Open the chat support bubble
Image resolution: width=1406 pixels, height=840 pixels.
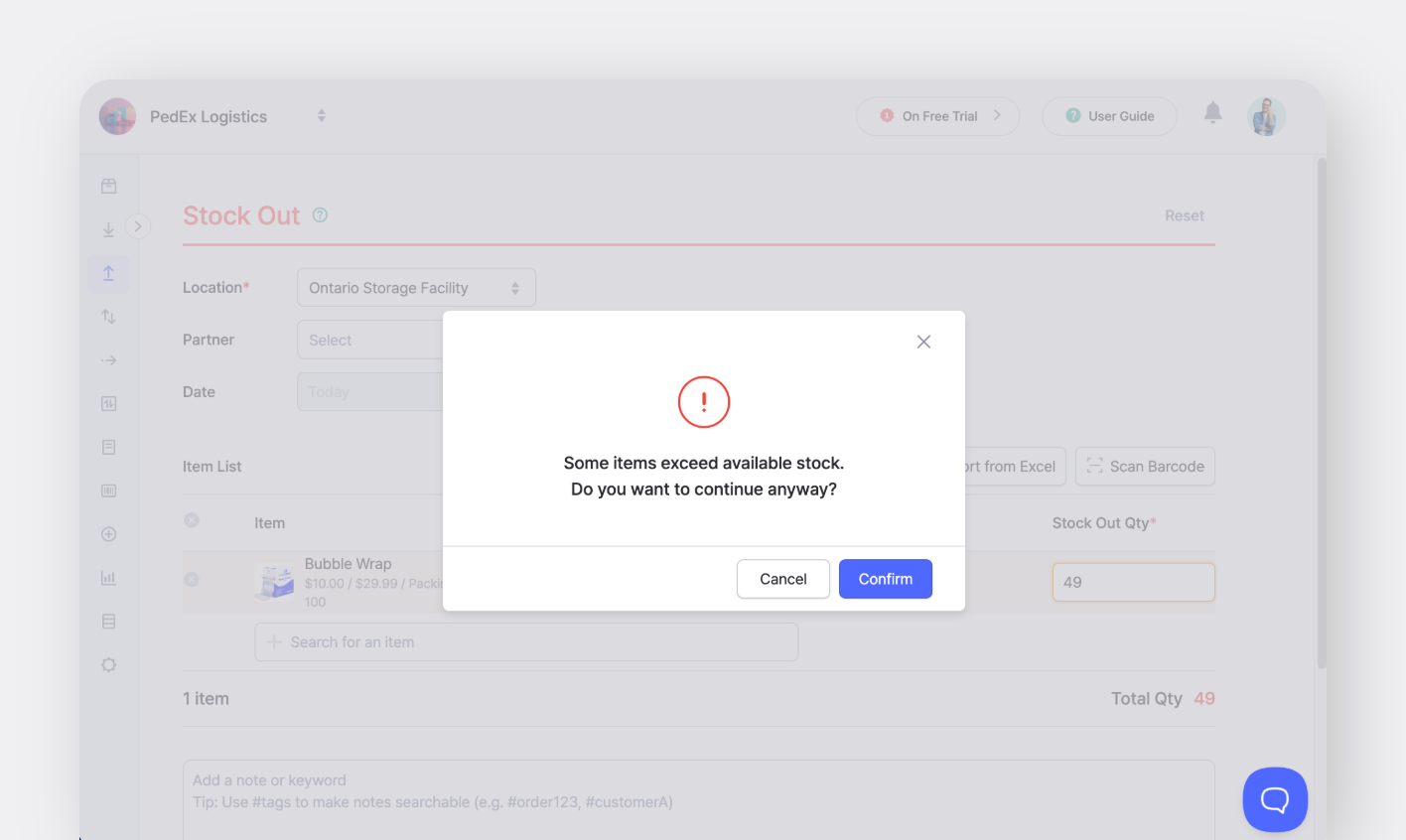click(1274, 799)
